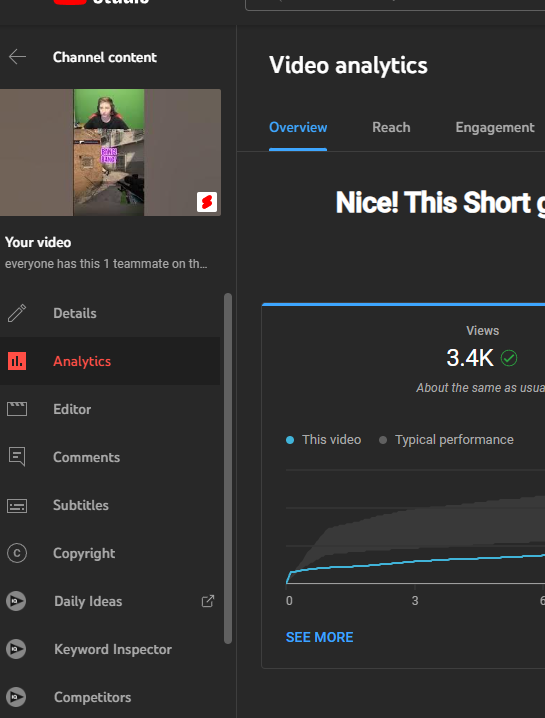Click the Shorts badge on the thumbnail

click(x=207, y=202)
